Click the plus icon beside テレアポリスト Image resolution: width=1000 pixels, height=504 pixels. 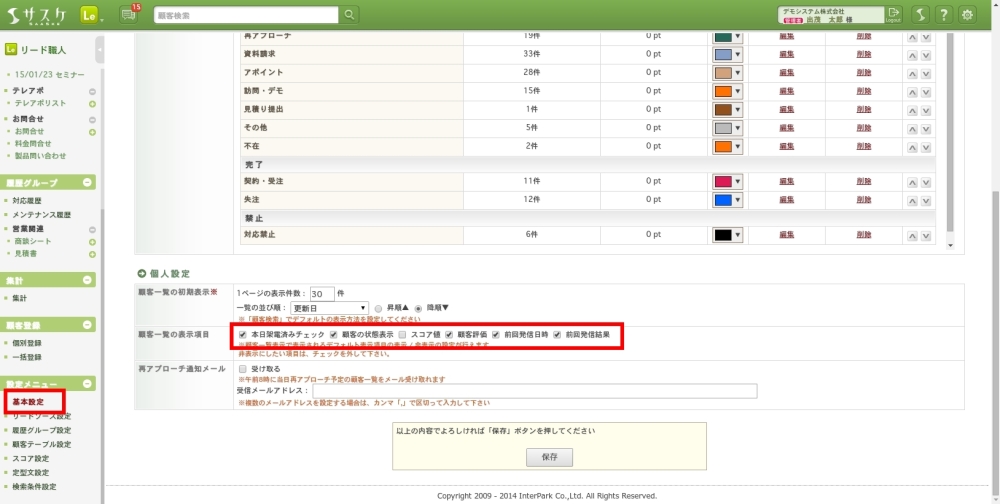[x=92, y=103]
